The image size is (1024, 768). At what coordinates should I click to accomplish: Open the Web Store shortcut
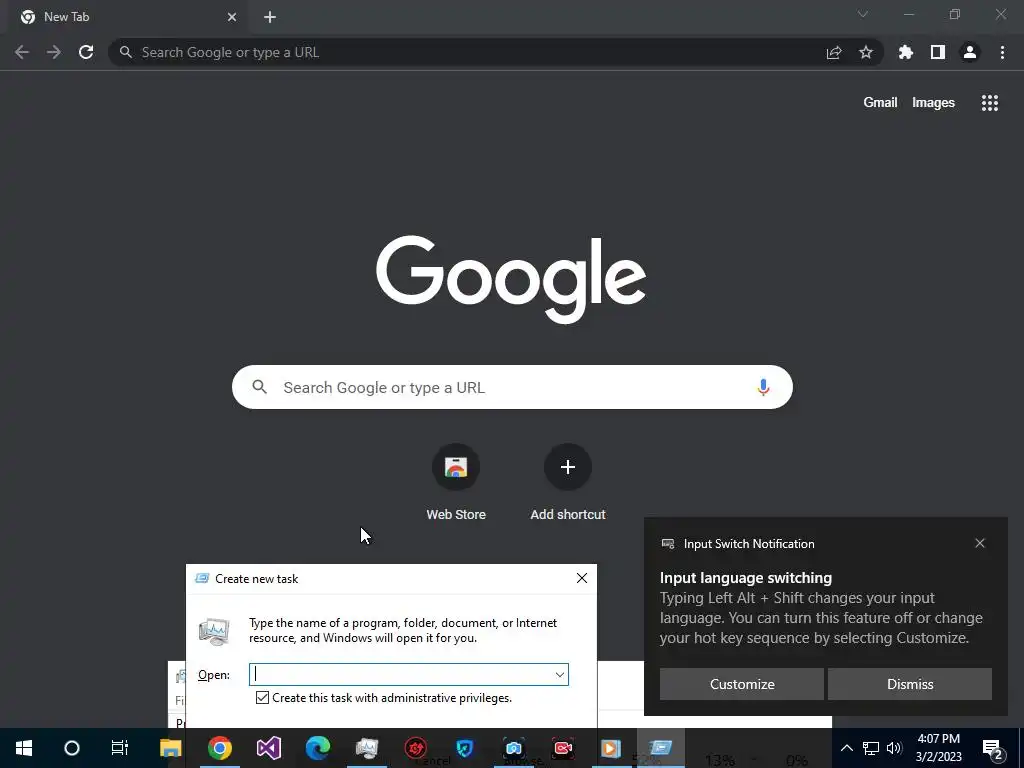pos(456,482)
